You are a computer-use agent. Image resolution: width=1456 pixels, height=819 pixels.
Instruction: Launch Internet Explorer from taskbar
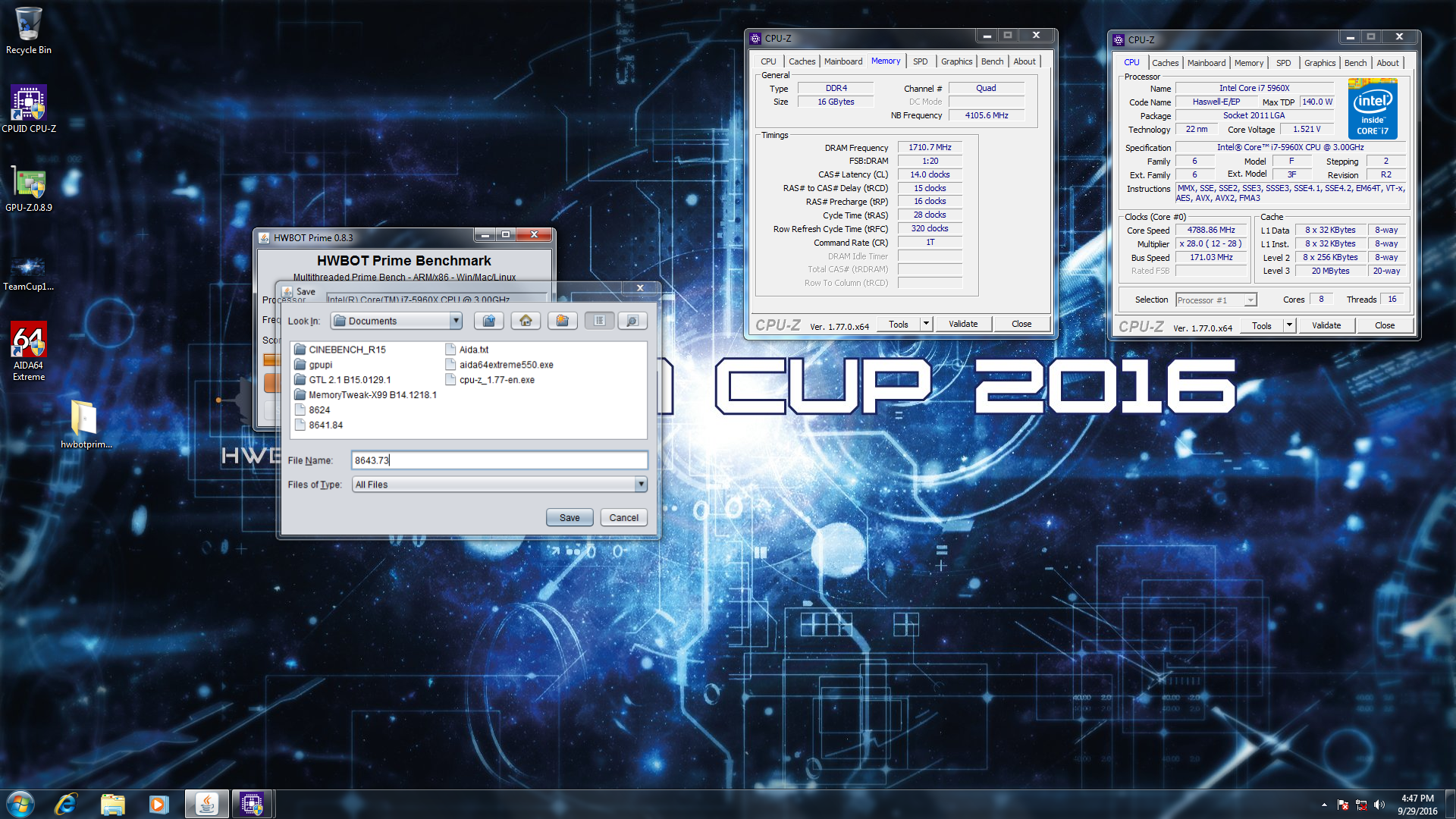(66, 804)
